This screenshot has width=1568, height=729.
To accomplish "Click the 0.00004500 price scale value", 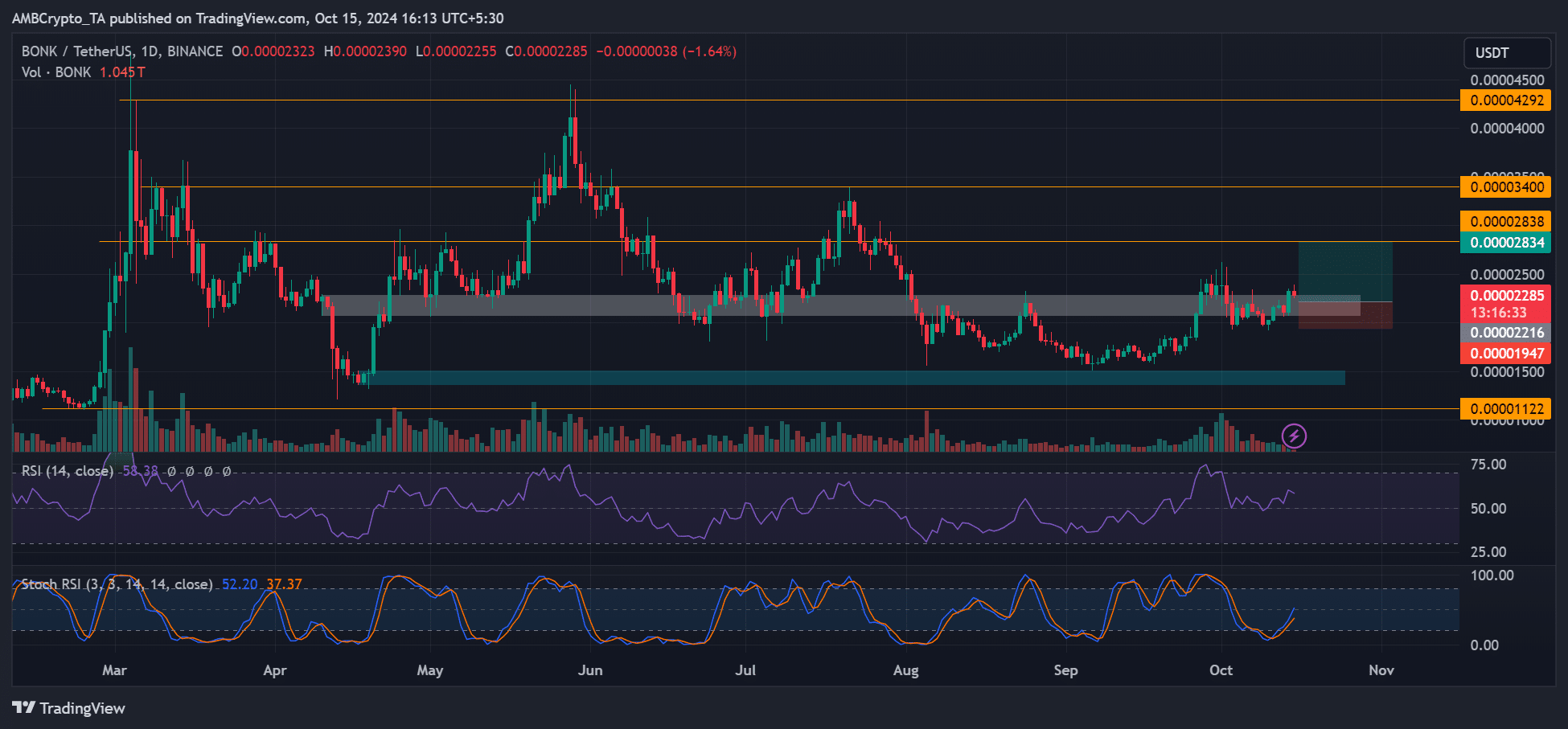I will pyautogui.click(x=1508, y=80).
